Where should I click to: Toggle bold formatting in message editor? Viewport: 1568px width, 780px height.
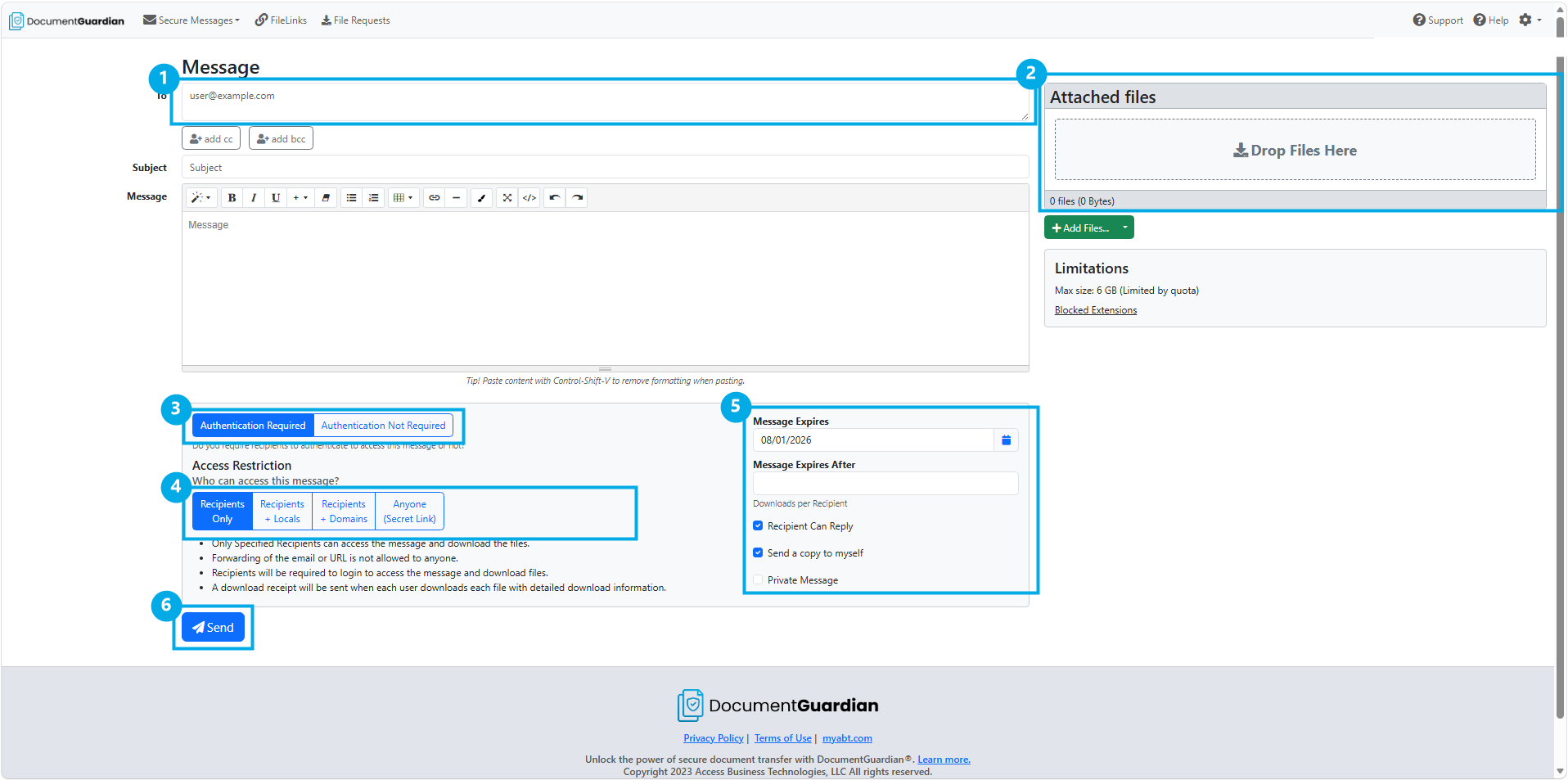232,197
